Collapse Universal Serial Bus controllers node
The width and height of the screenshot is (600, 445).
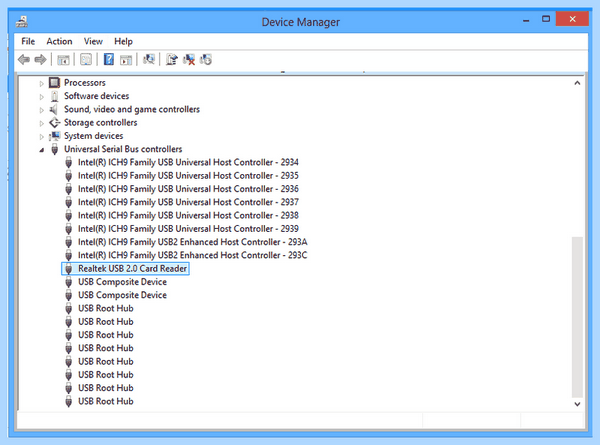(42, 150)
